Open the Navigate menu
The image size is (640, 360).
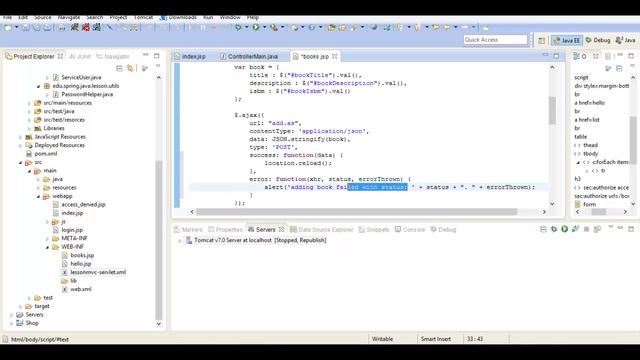(x=69, y=18)
